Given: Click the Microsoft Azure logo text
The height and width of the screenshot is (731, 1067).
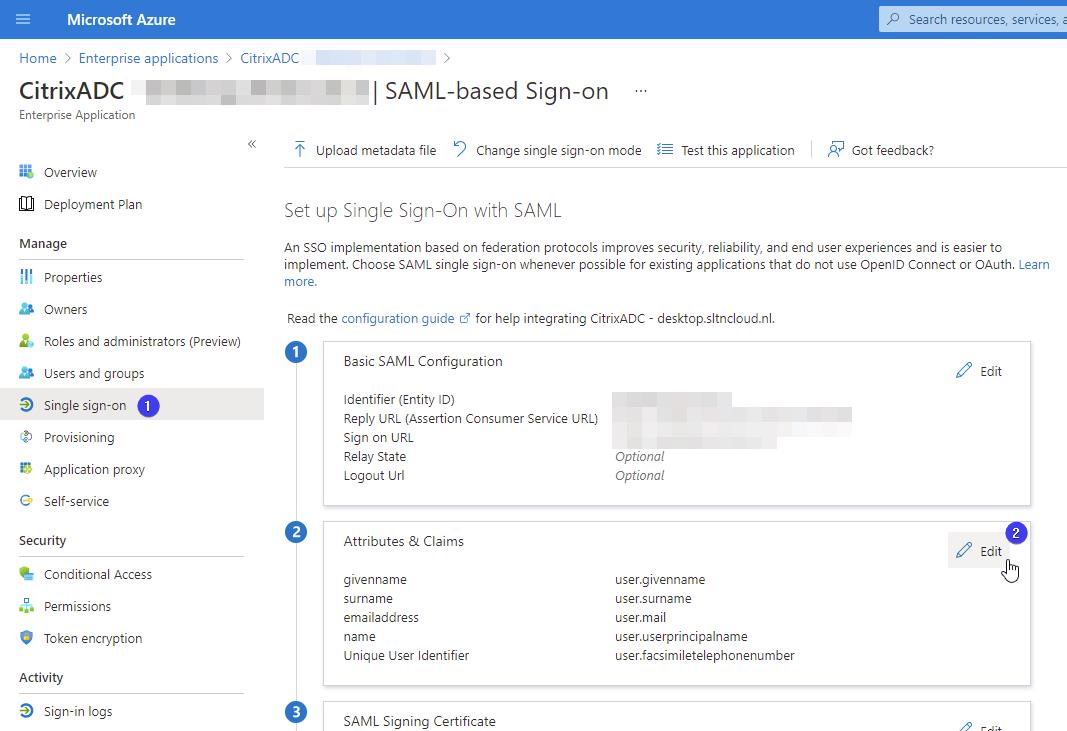Looking at the screenshot, I should pyautogui.click(x=121, y=19).
